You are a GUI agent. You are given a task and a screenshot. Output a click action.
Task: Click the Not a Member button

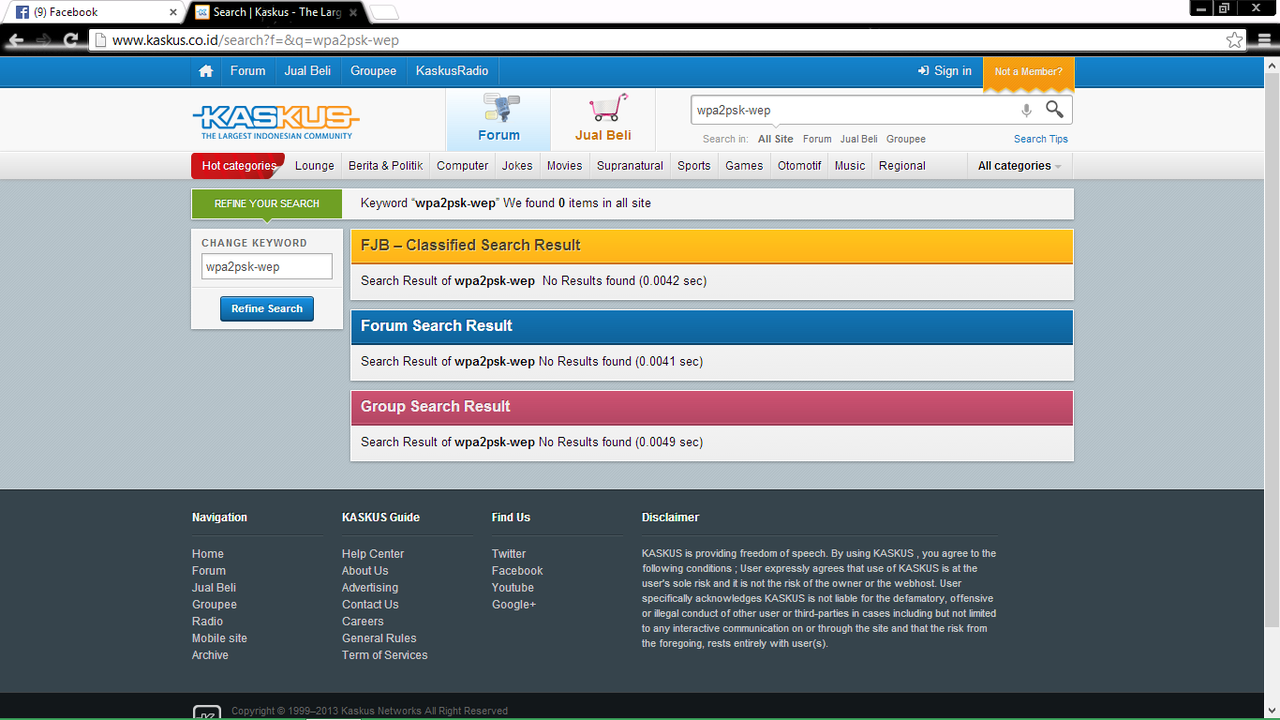tap(1029, 72)
